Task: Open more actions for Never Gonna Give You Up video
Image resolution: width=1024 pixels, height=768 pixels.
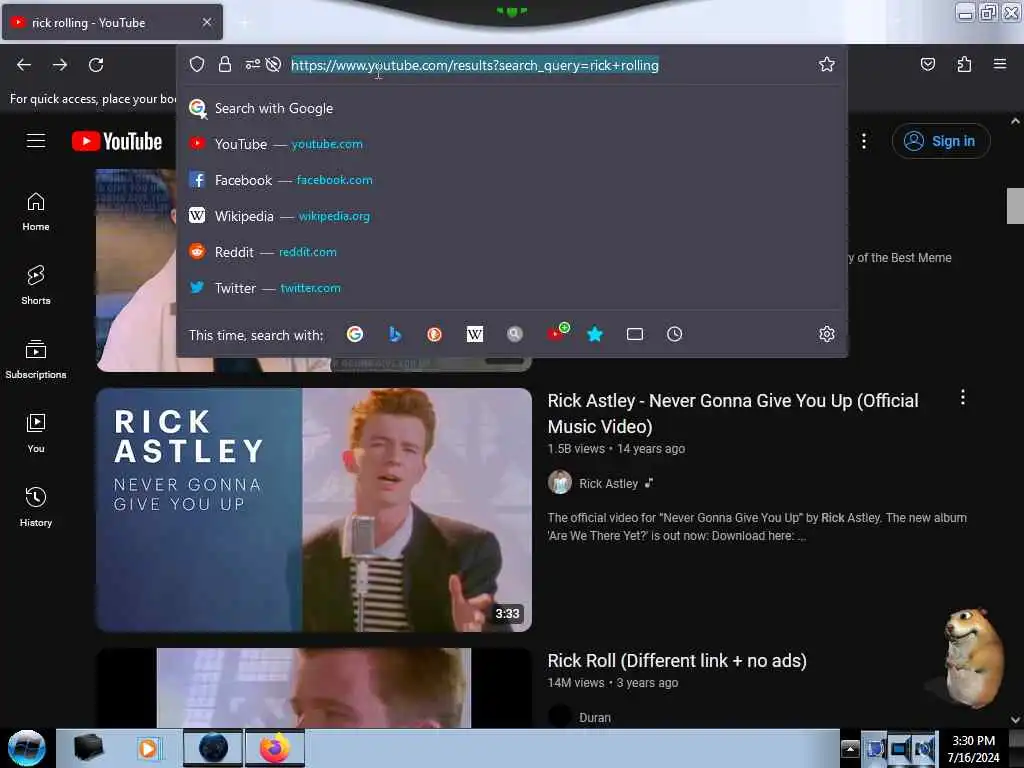Action: click(963, 398)
